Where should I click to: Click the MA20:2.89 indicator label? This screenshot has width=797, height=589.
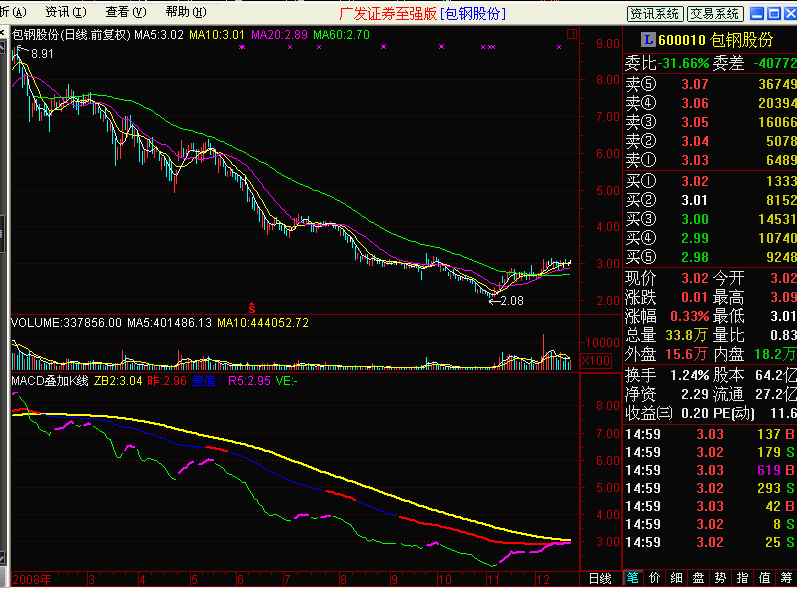[279, 35]
